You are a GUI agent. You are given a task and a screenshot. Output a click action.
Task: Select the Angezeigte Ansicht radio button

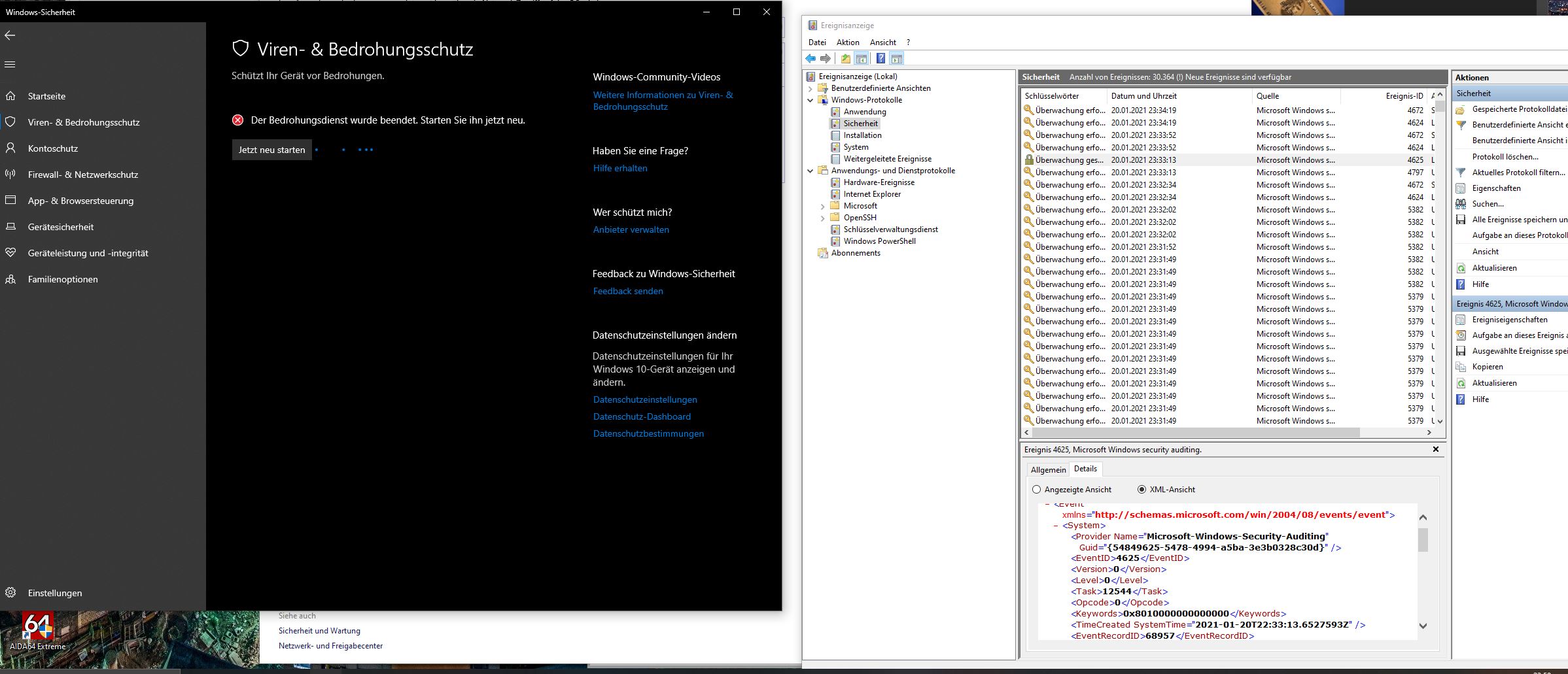pos(1036,490)
